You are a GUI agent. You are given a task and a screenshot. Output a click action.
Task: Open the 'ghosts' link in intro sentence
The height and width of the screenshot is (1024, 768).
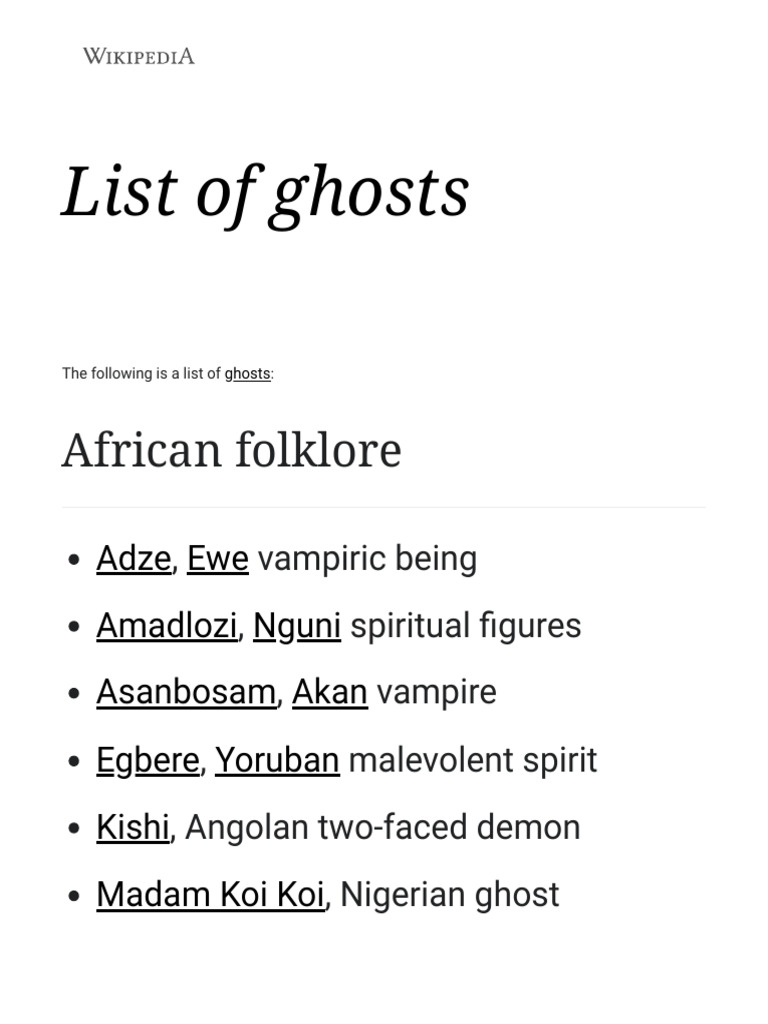point(247,374)
